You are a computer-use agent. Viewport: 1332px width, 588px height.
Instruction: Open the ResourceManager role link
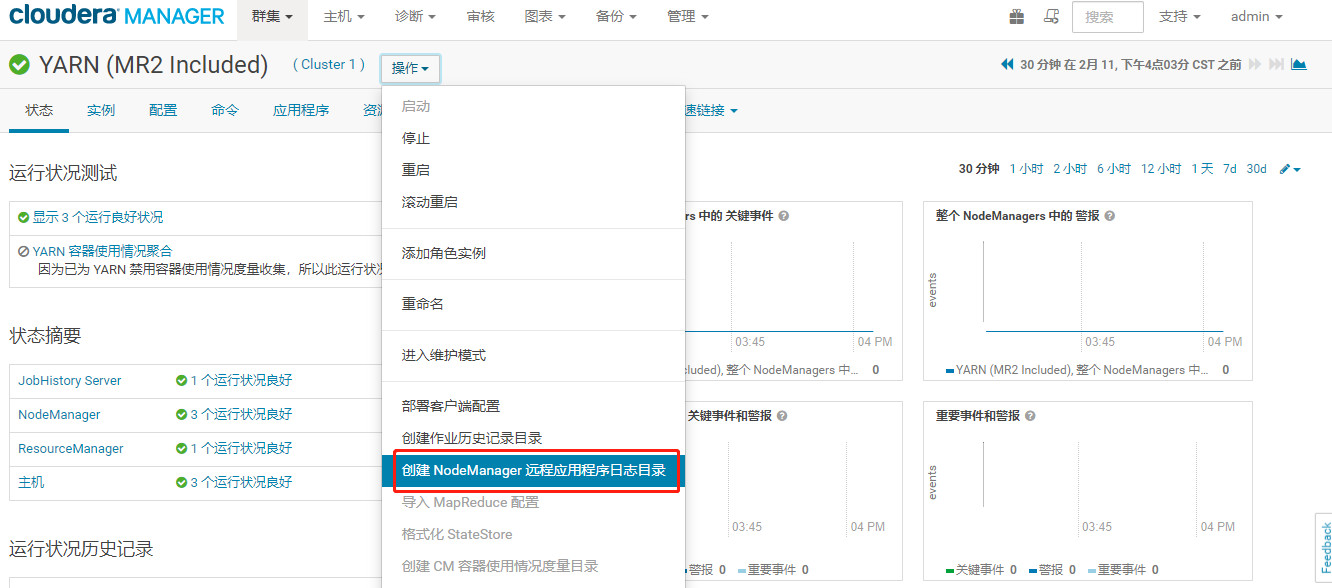click(71, 449)
